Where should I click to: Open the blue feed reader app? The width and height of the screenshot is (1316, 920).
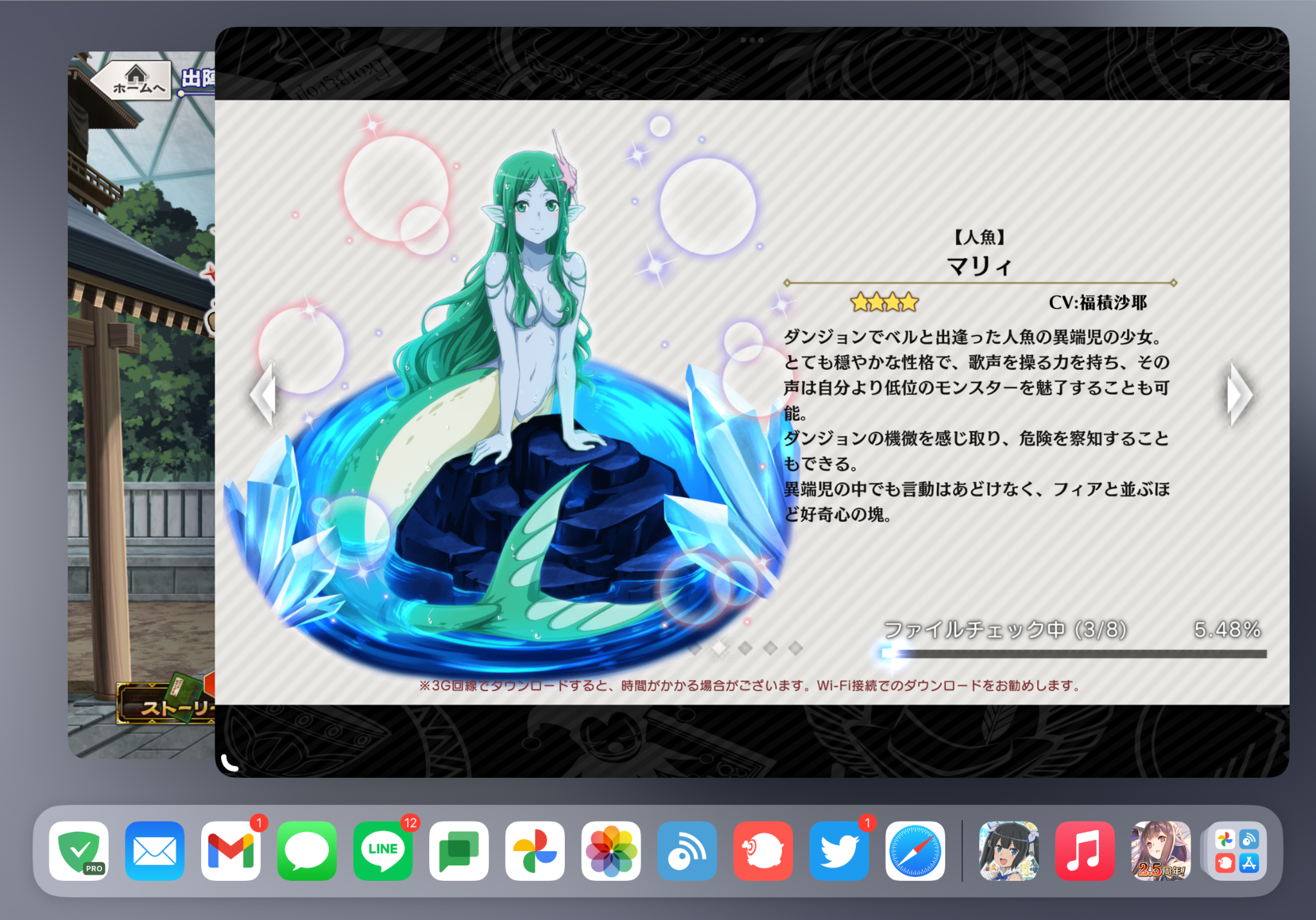point(687,851)
